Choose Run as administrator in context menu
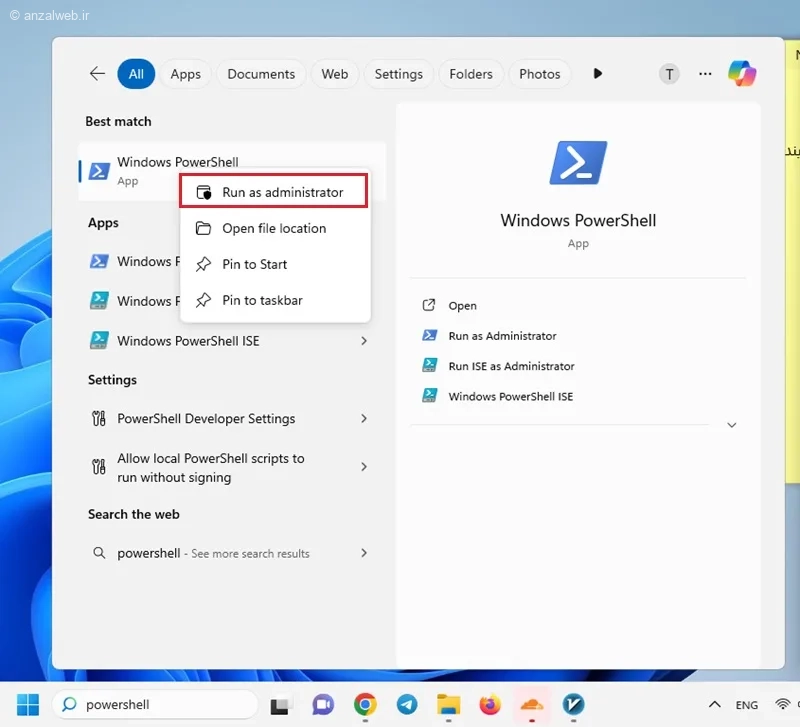This screenshot has width=800, height=727. pyautogui.click(x=273, y=191)
